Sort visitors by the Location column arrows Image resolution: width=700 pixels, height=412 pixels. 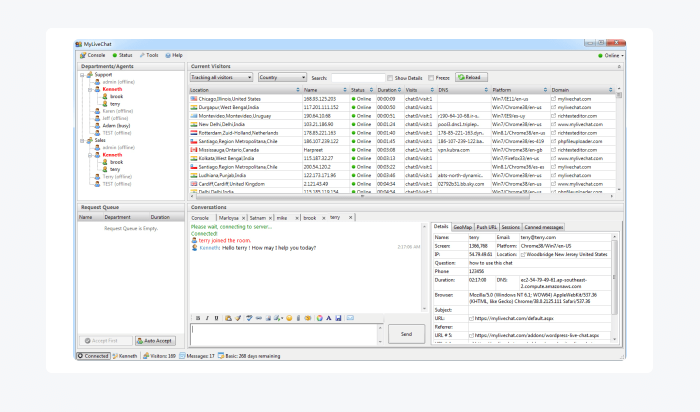pos(298,90)
